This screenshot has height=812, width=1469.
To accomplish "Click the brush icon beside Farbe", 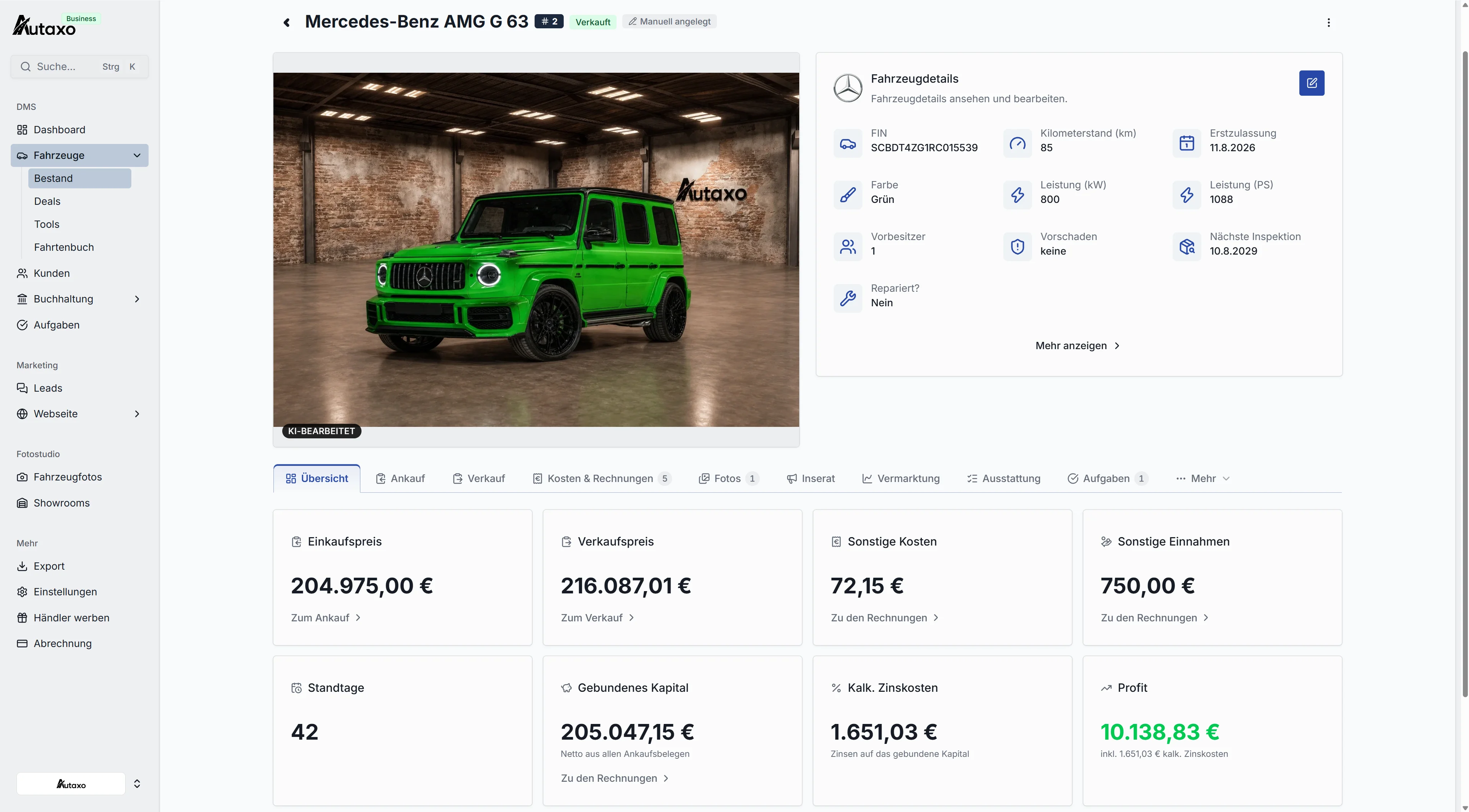I will tap(848, 195).
